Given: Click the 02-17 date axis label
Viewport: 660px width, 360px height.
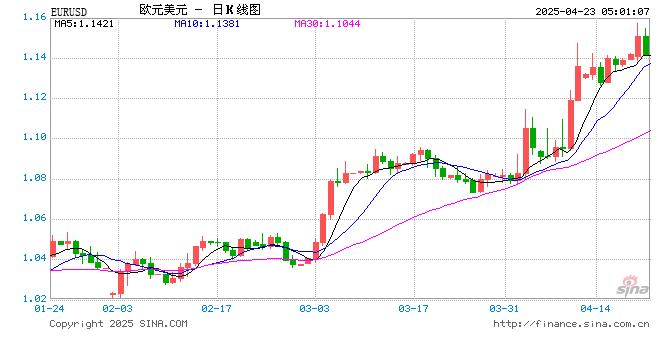Looking at the screenshot, I should click(216, 309).
